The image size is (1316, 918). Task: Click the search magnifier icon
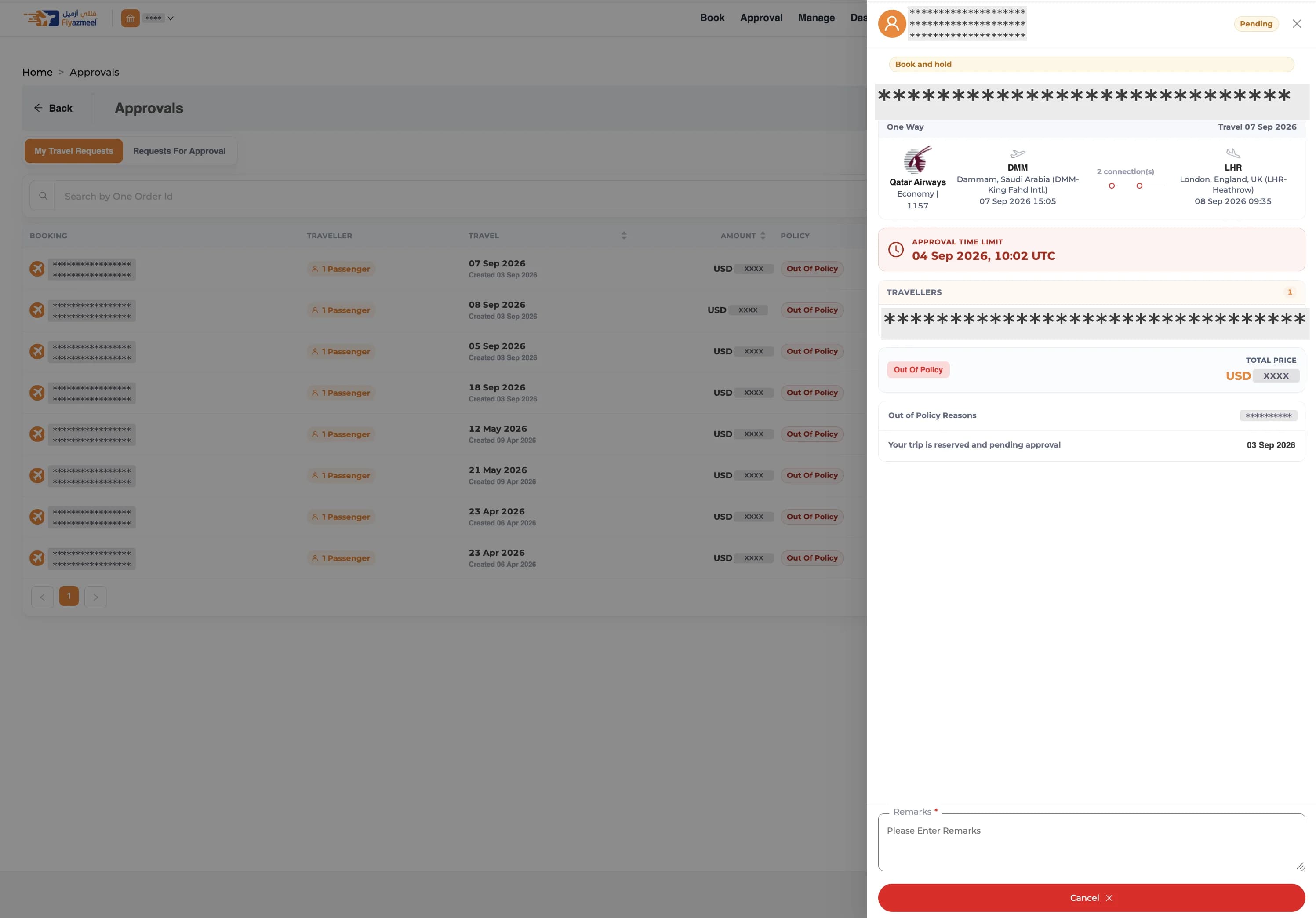click(x=43, y=196)
